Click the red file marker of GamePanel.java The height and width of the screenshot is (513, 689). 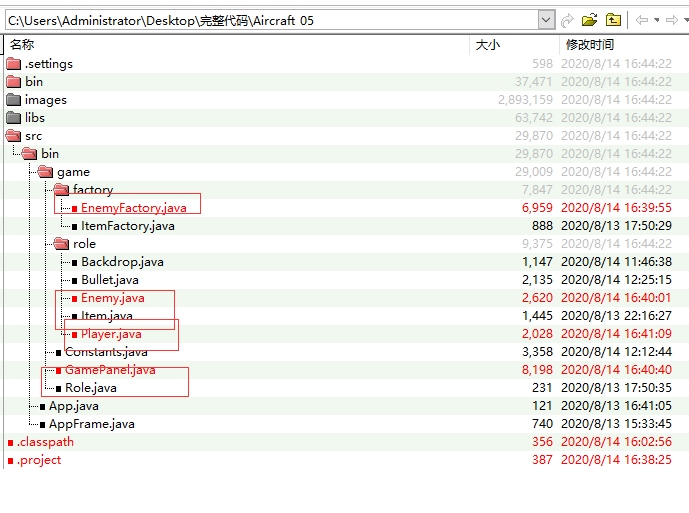coord(58,371)
